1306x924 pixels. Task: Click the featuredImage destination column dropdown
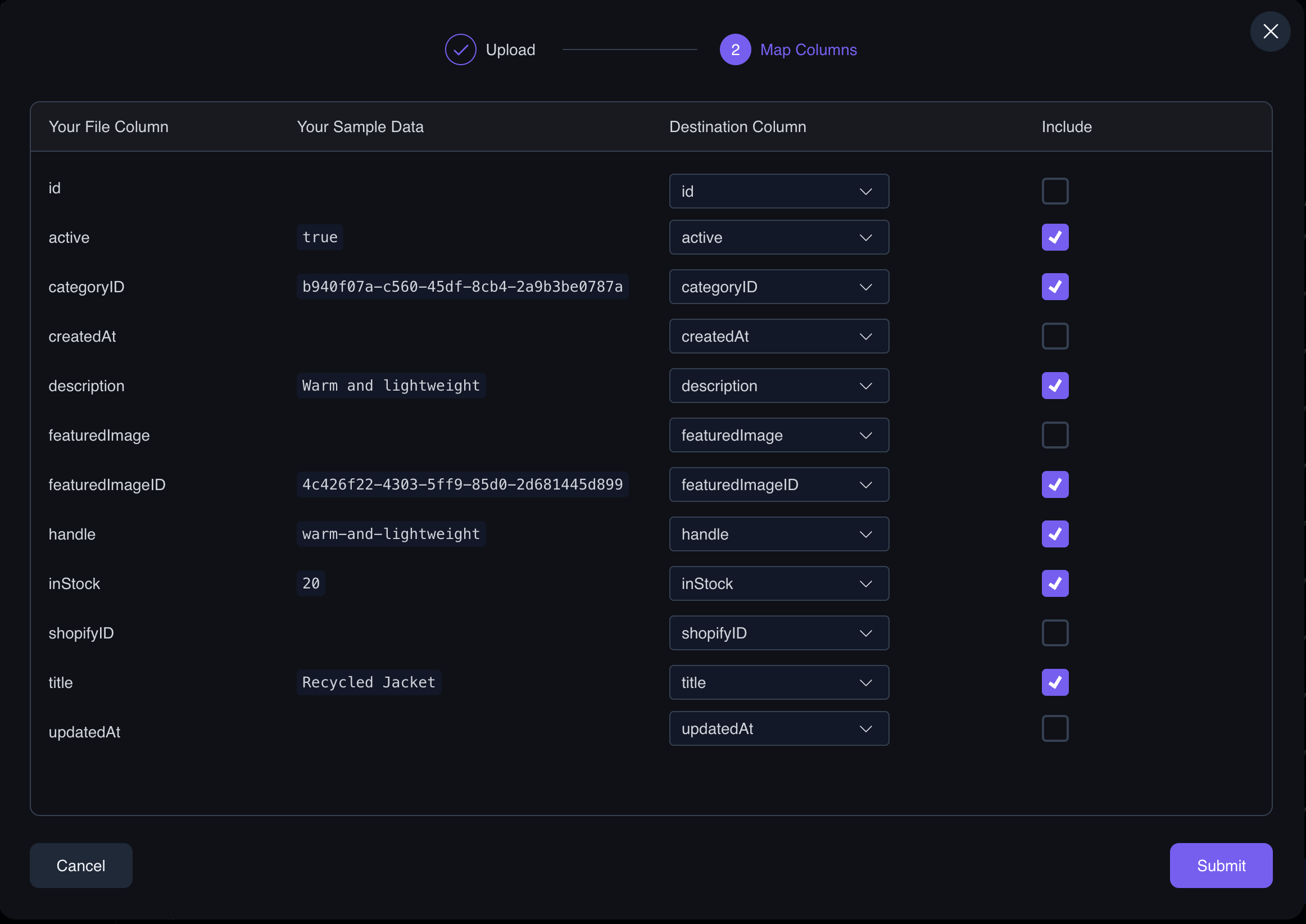(x=779, y=435)
